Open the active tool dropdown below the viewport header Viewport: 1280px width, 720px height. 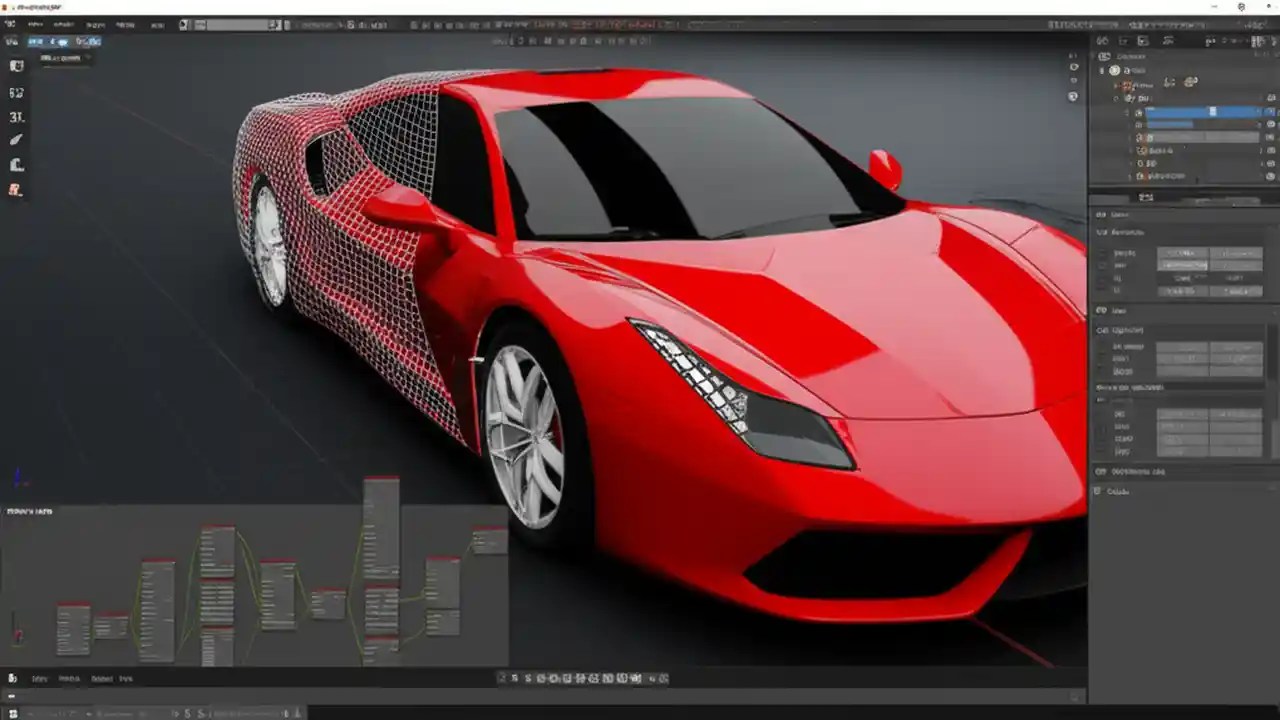point(64,58)
